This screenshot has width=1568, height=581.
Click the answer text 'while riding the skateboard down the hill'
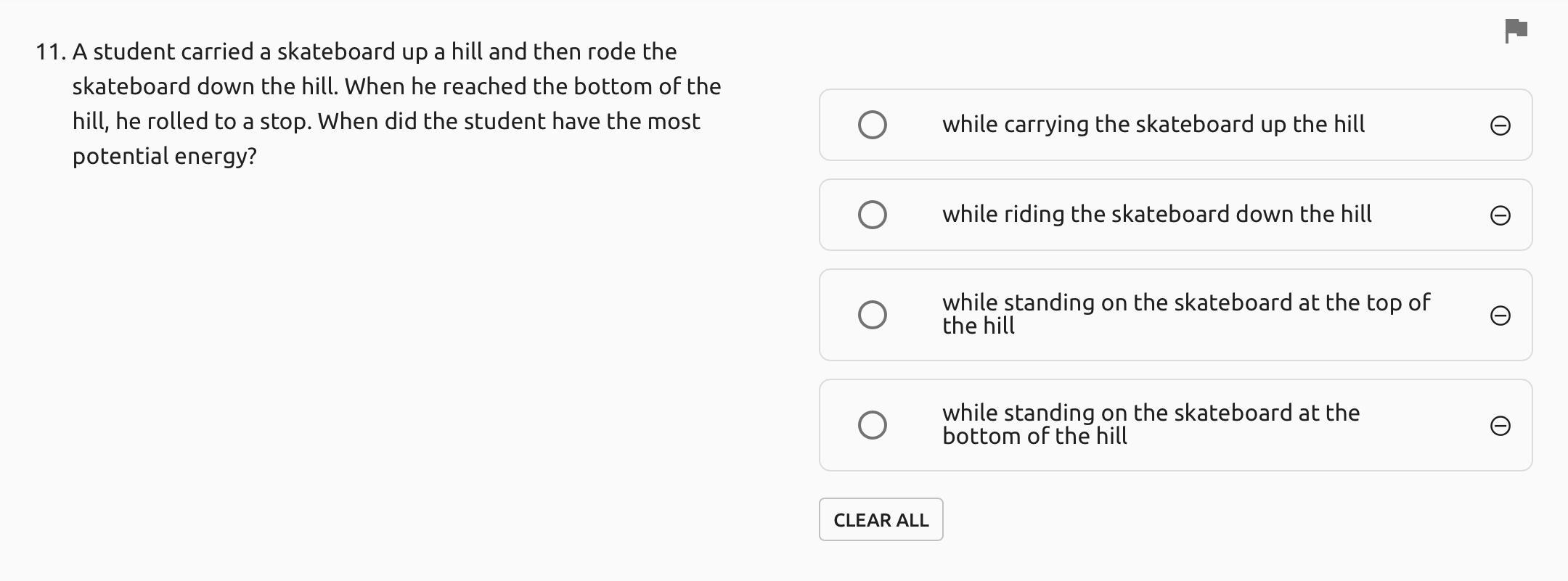pos(1156,215)
